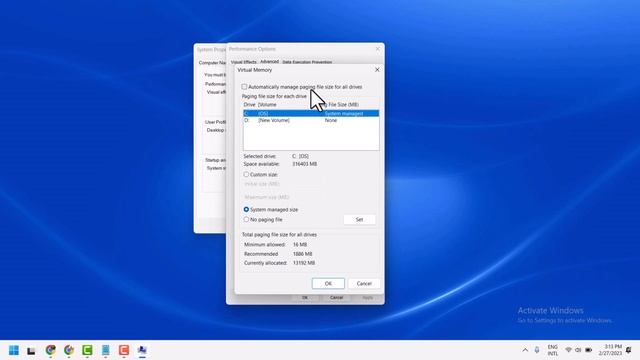The width and height of the screenshot is (640, 360).
Task: Click the Minimum allowed 16 MB value
Action: click(x=300, y=244)
